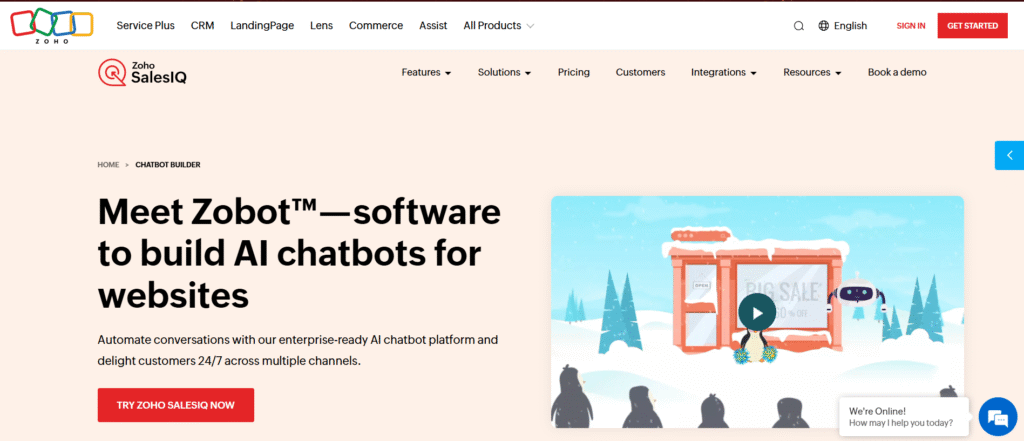The height and width of the screenshot is (441, 1024).
Task: Click Book a demo link
Action: click(897, 72)
